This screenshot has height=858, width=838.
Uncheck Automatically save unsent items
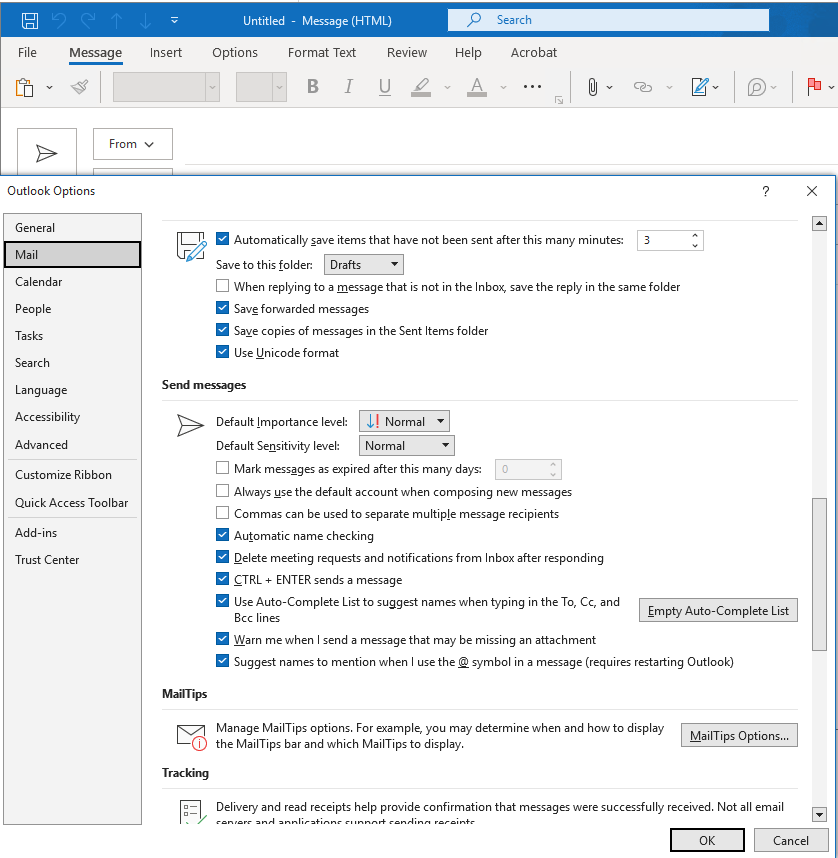pos(222,239)
